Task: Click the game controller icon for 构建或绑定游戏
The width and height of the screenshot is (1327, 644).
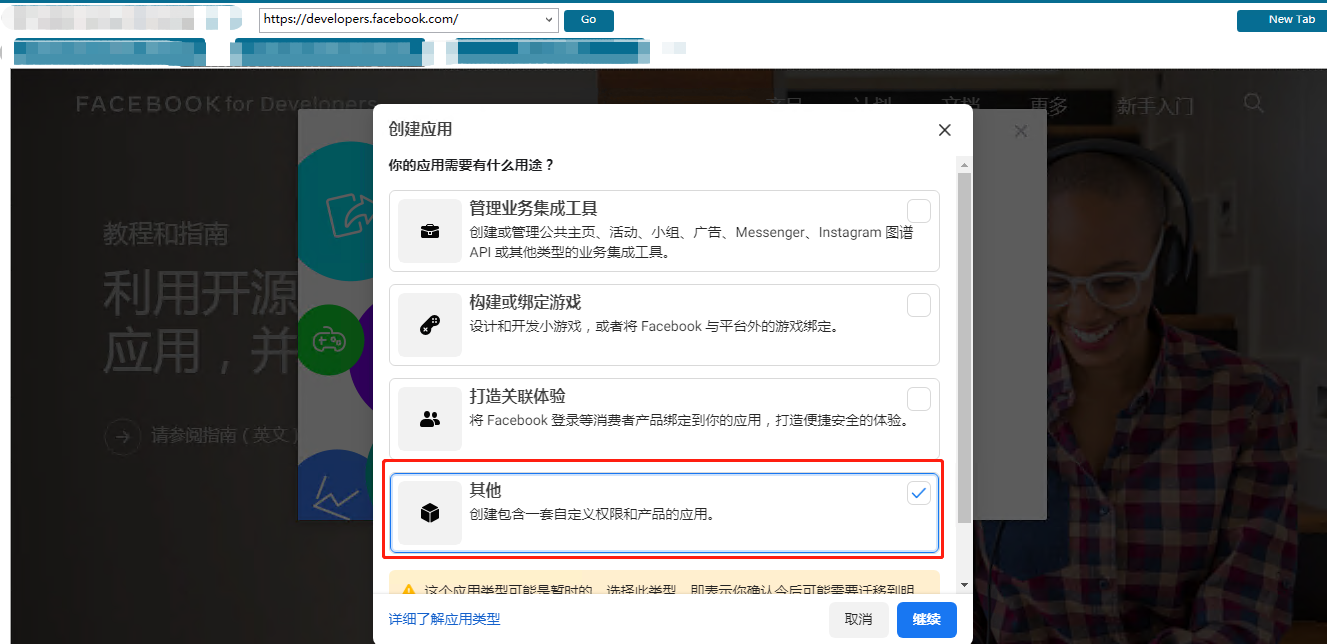Action: (x=429, y=325)
